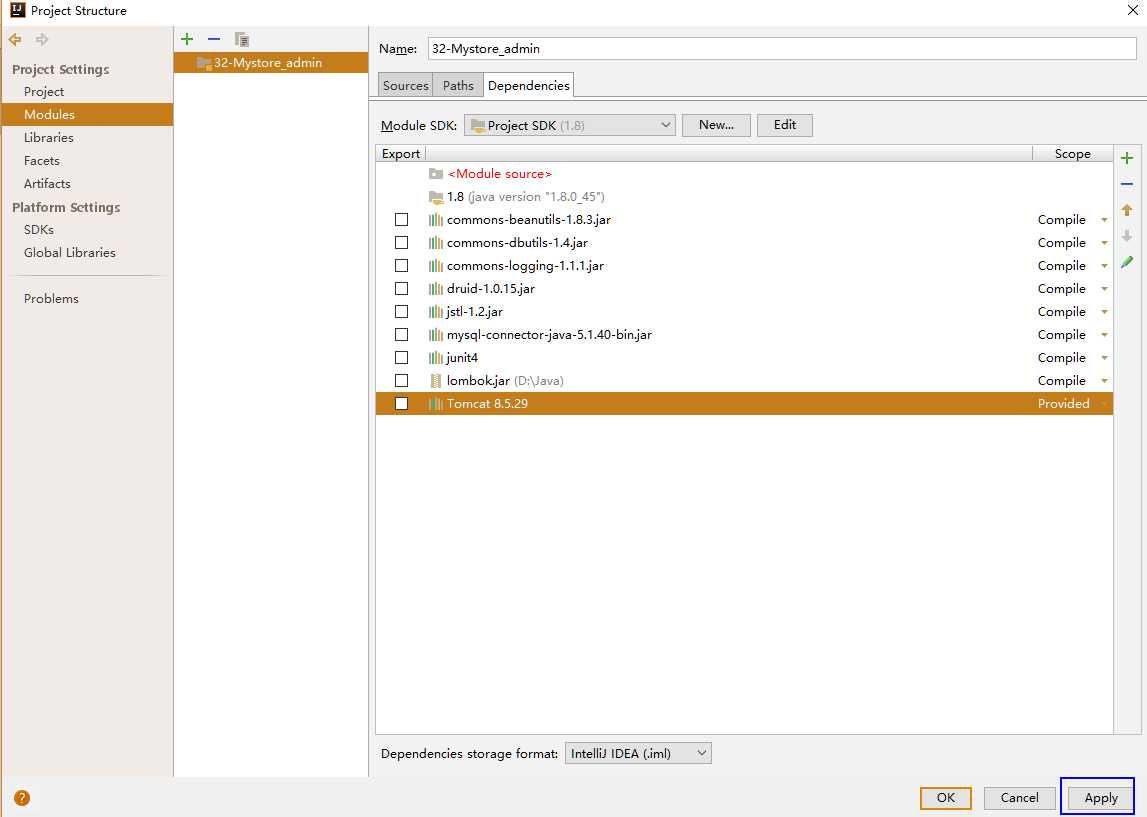The width and height of the screenshot is (1147, 817).
Task: Add a dependency with the green plus
Action: [x=1127, y=158]
